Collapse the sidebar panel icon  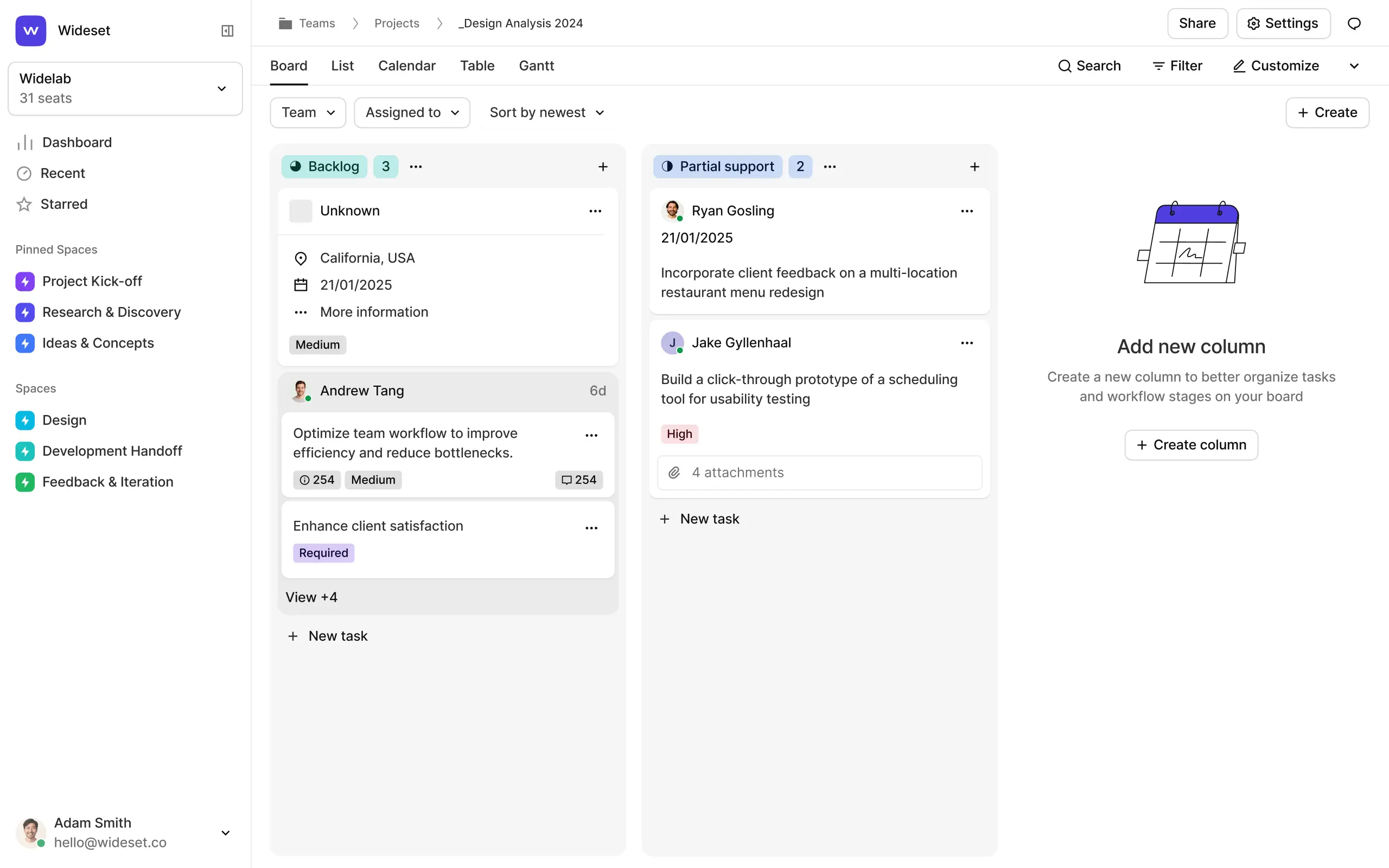coord(227,30)
